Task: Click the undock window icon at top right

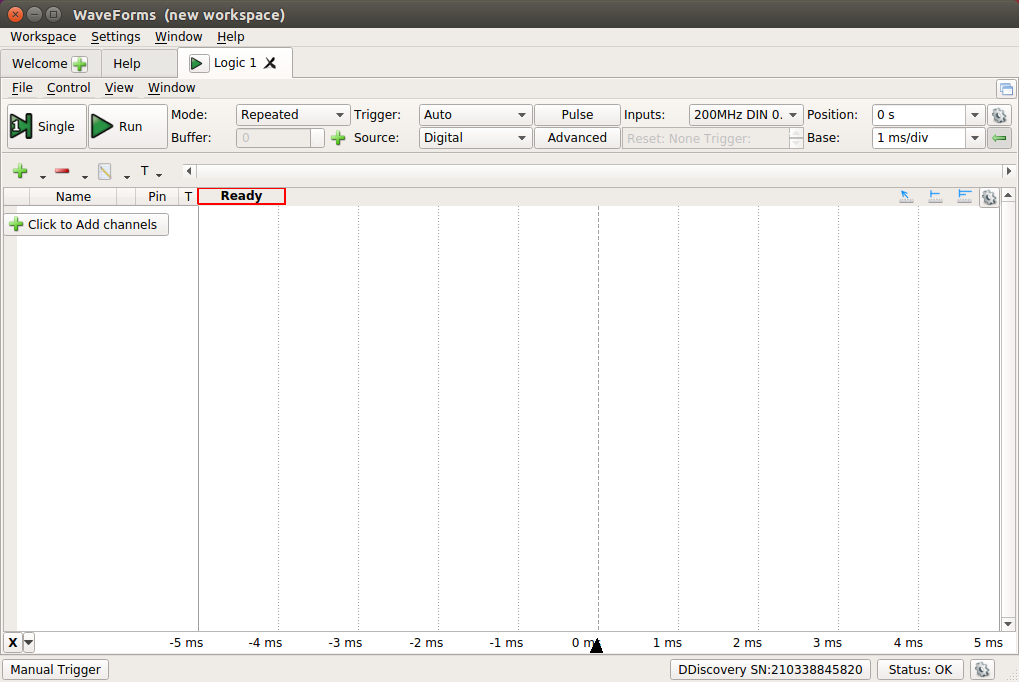Action: pos(1006,89)
